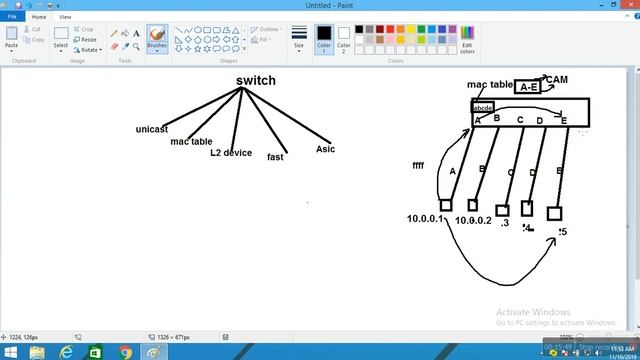Click the Brushes tool icon
640x360 pixels.
(x=157, y=33)
